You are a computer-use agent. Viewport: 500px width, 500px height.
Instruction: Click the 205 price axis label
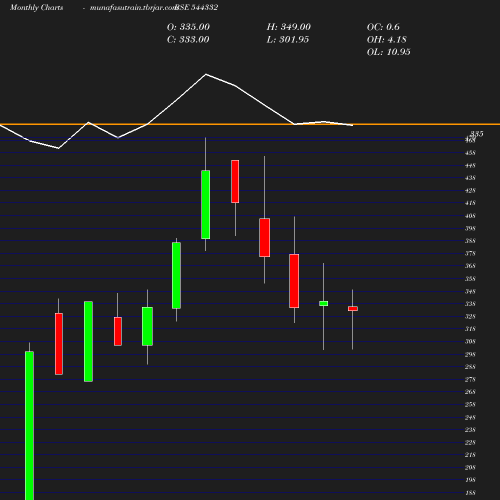click(470, 468)
